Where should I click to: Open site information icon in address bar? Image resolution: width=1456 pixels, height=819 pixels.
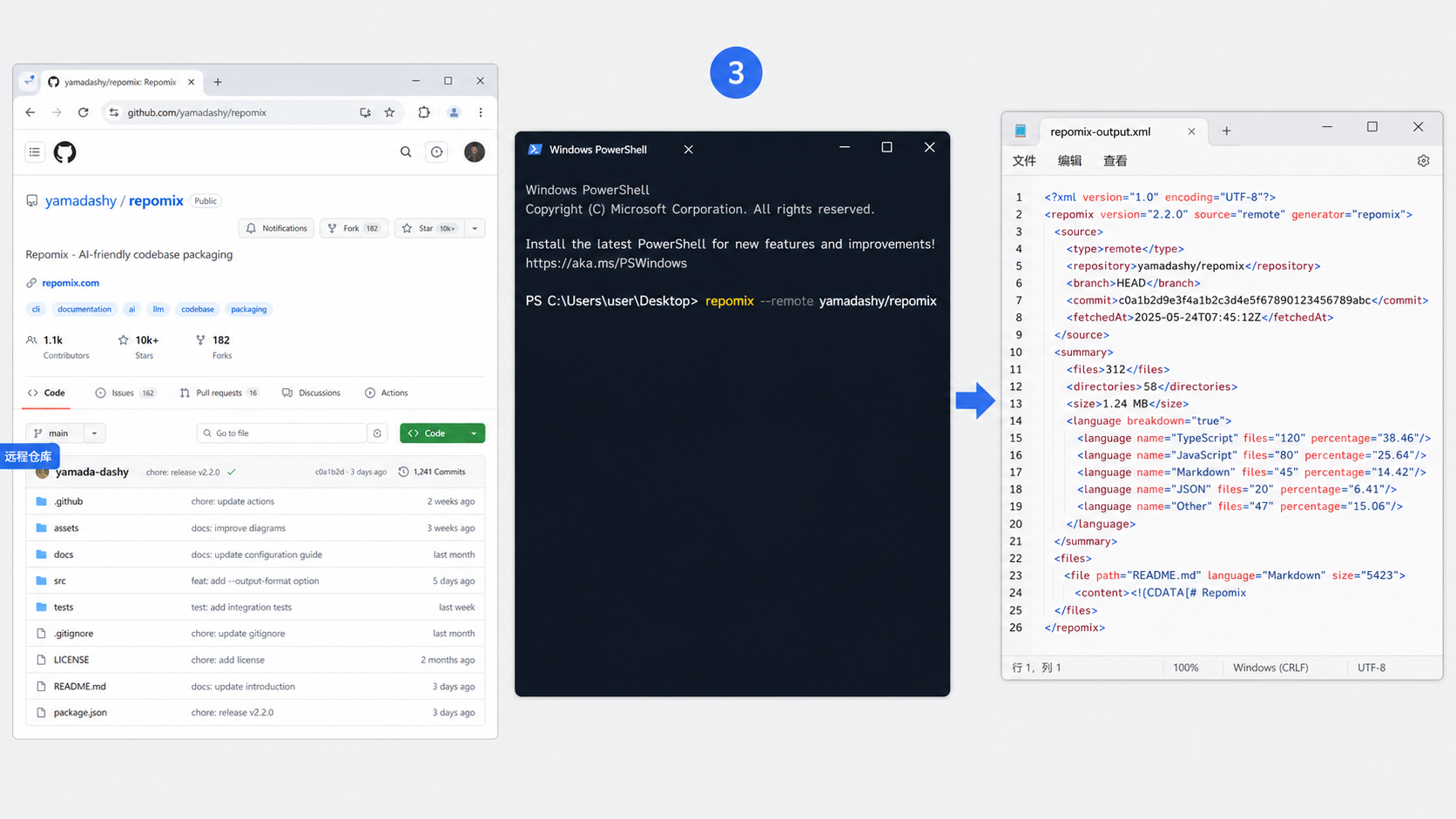click(x=113, y=112)
